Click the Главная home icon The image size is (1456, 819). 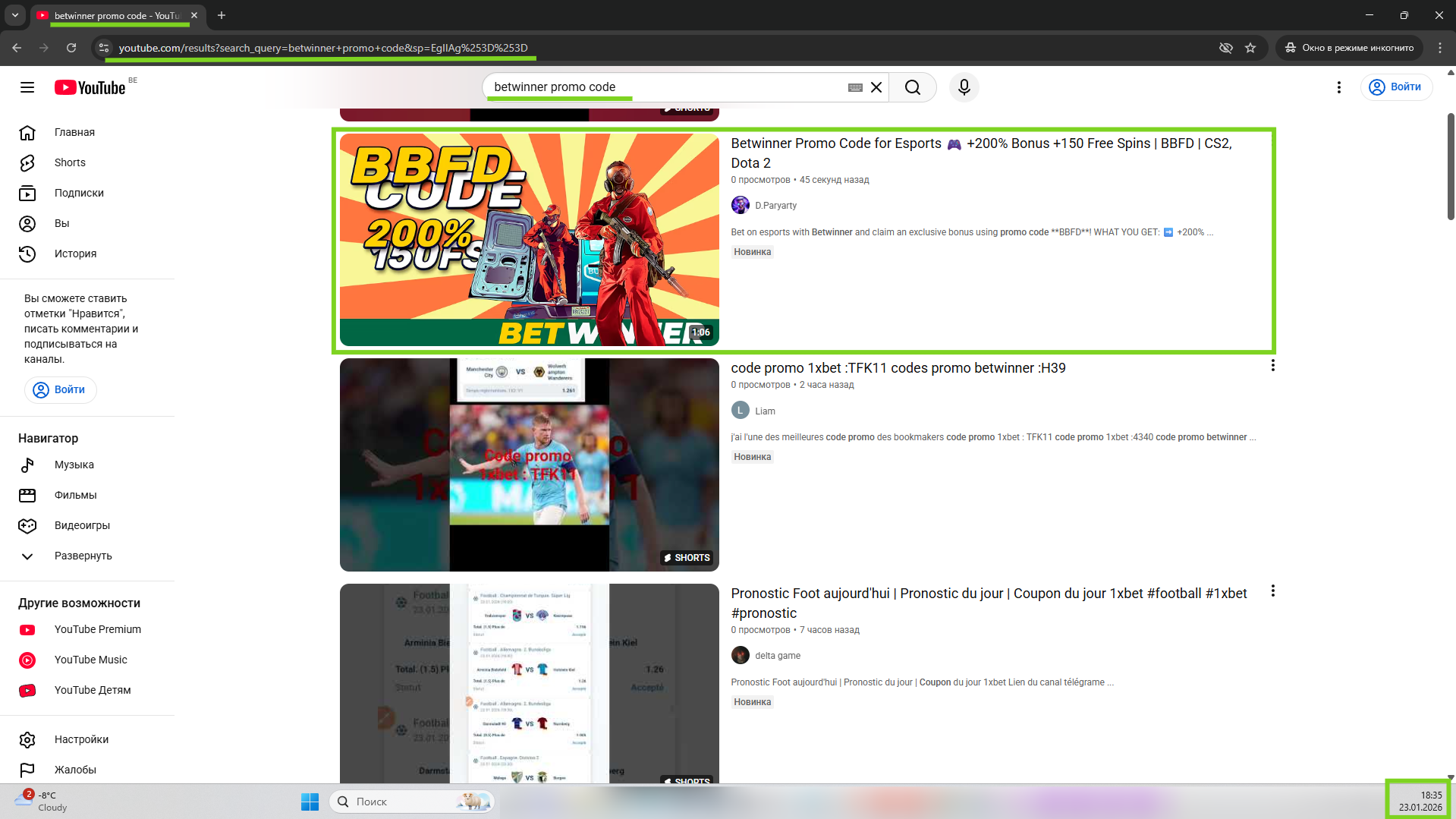pos(27,133)
